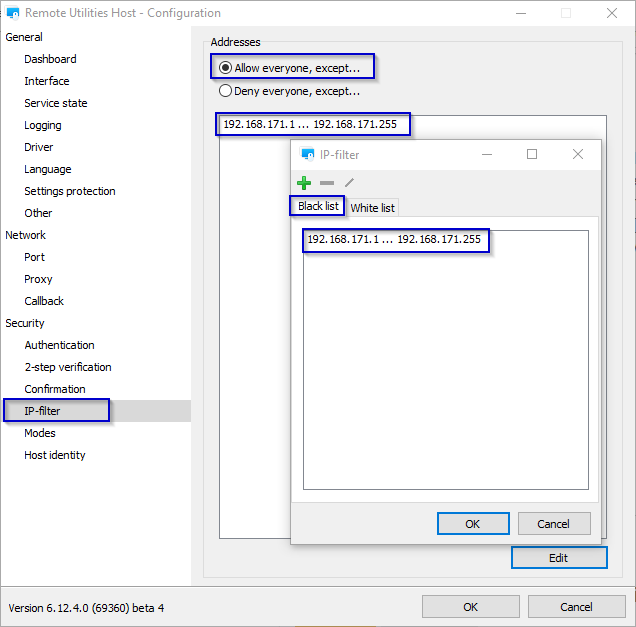
Task: Select the 'Allow everyone, except...' radio button
Action: point(226,68)
